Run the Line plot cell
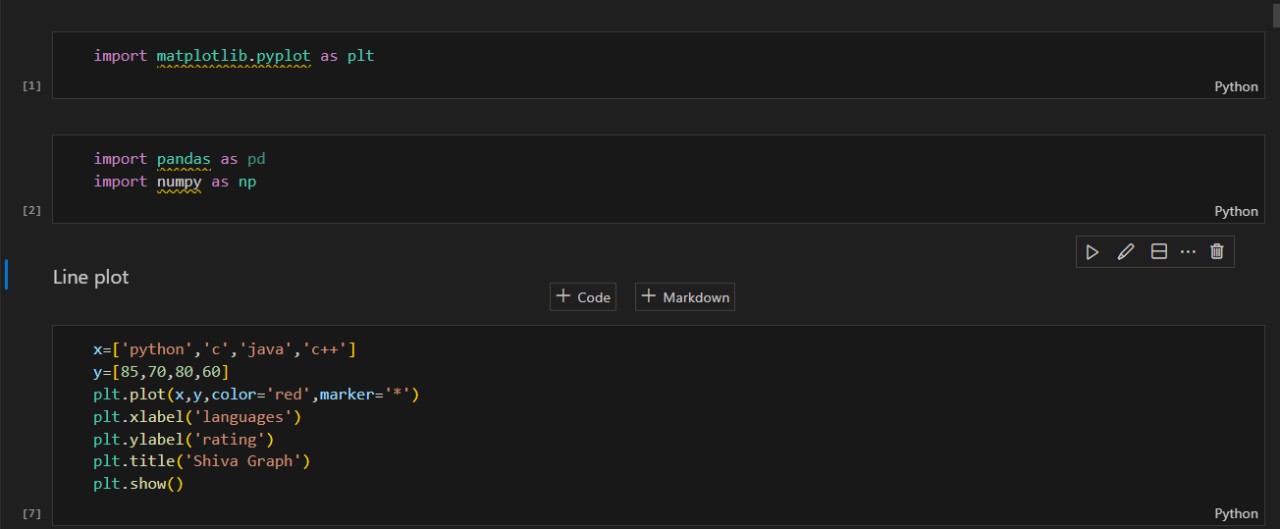Viewport: 1280px width, 529px height. coord(1092,252)
